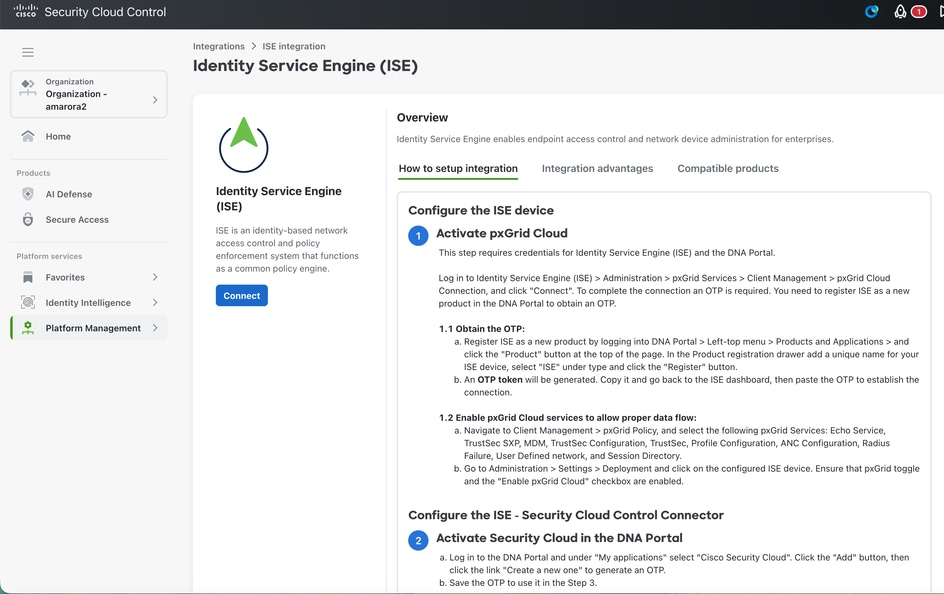Click the Platform services section label
This screenshot has width=944, height=594.
(x=49, y=256)
